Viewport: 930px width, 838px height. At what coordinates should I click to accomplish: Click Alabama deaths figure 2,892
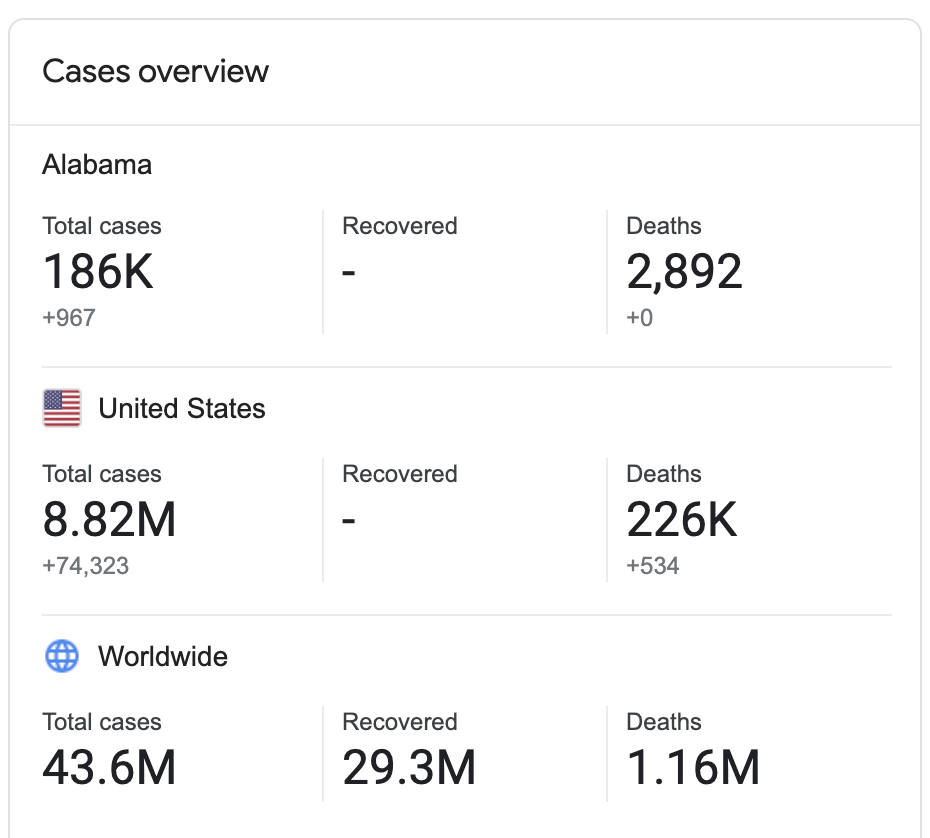684,272
